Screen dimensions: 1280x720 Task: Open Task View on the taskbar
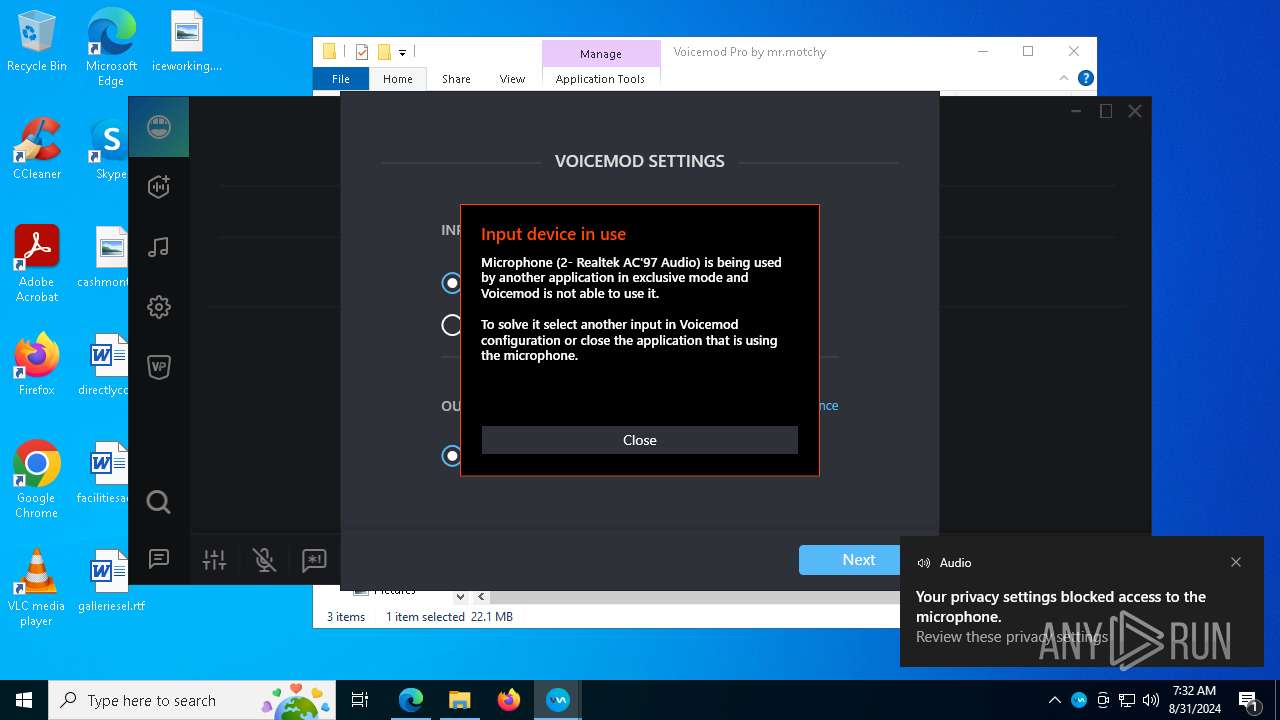pyautogui.click(x=360, y=700)
